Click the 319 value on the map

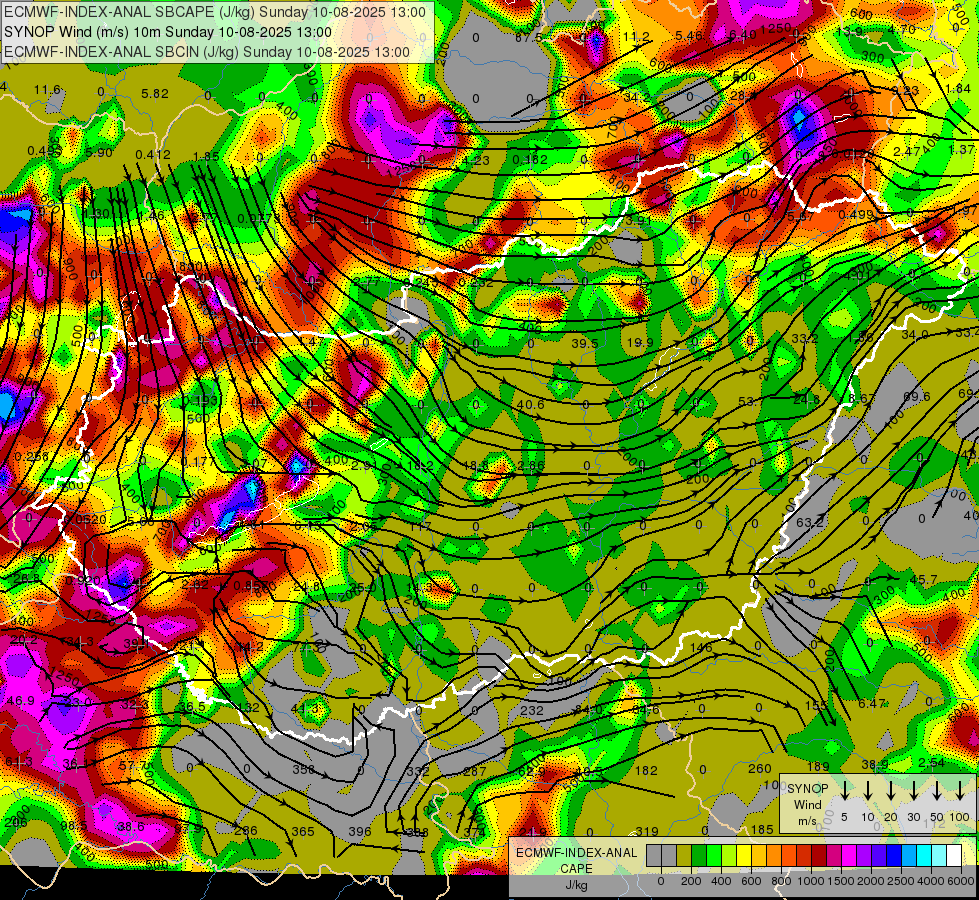[647, 831]
